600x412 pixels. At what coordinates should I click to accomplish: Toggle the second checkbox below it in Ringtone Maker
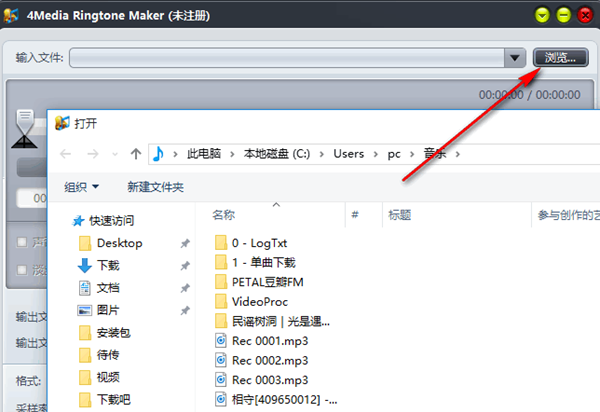(x=22, y=270)
